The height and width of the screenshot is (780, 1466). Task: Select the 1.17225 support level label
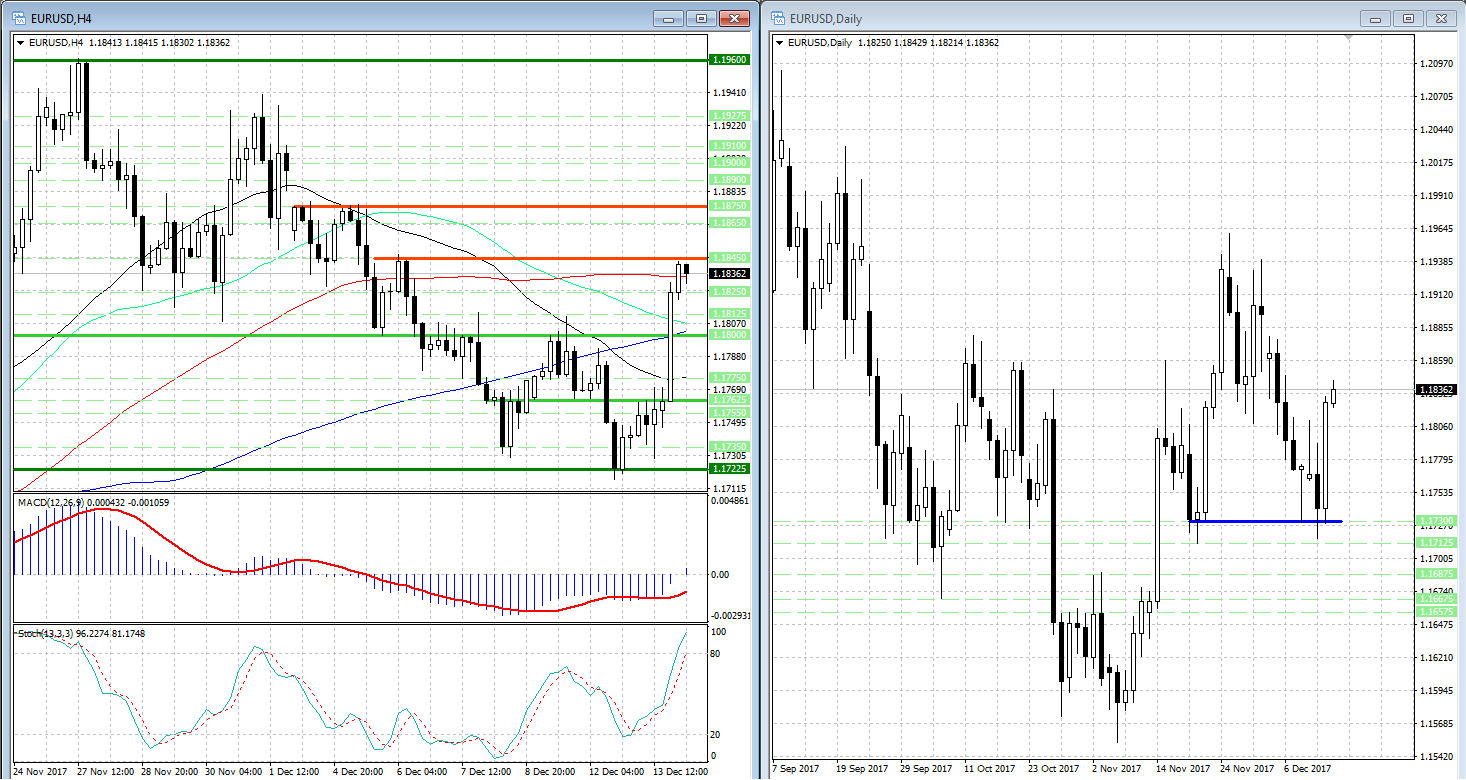coord(727,469)
